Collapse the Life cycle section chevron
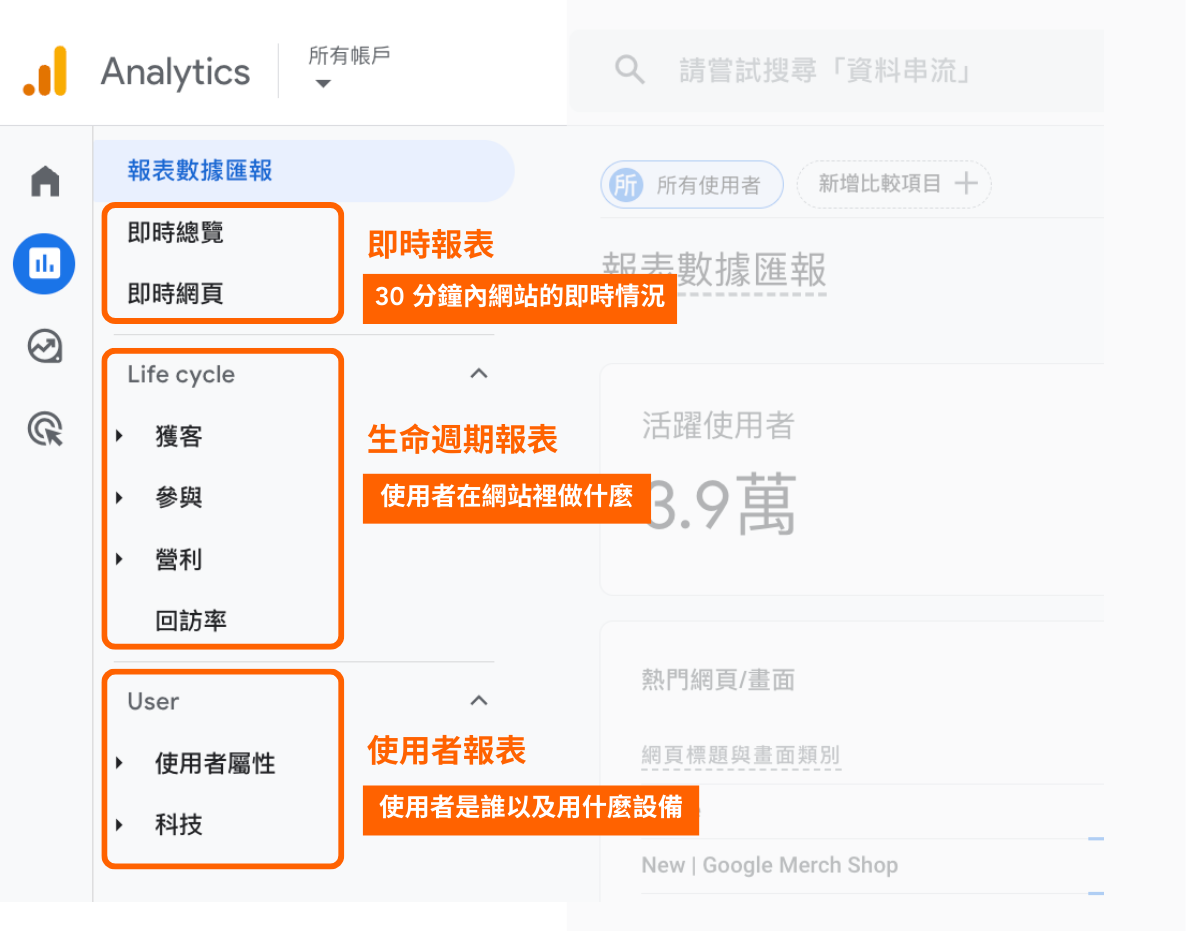The width and height of the screenshot is (1186, 931). coord(479,373)
